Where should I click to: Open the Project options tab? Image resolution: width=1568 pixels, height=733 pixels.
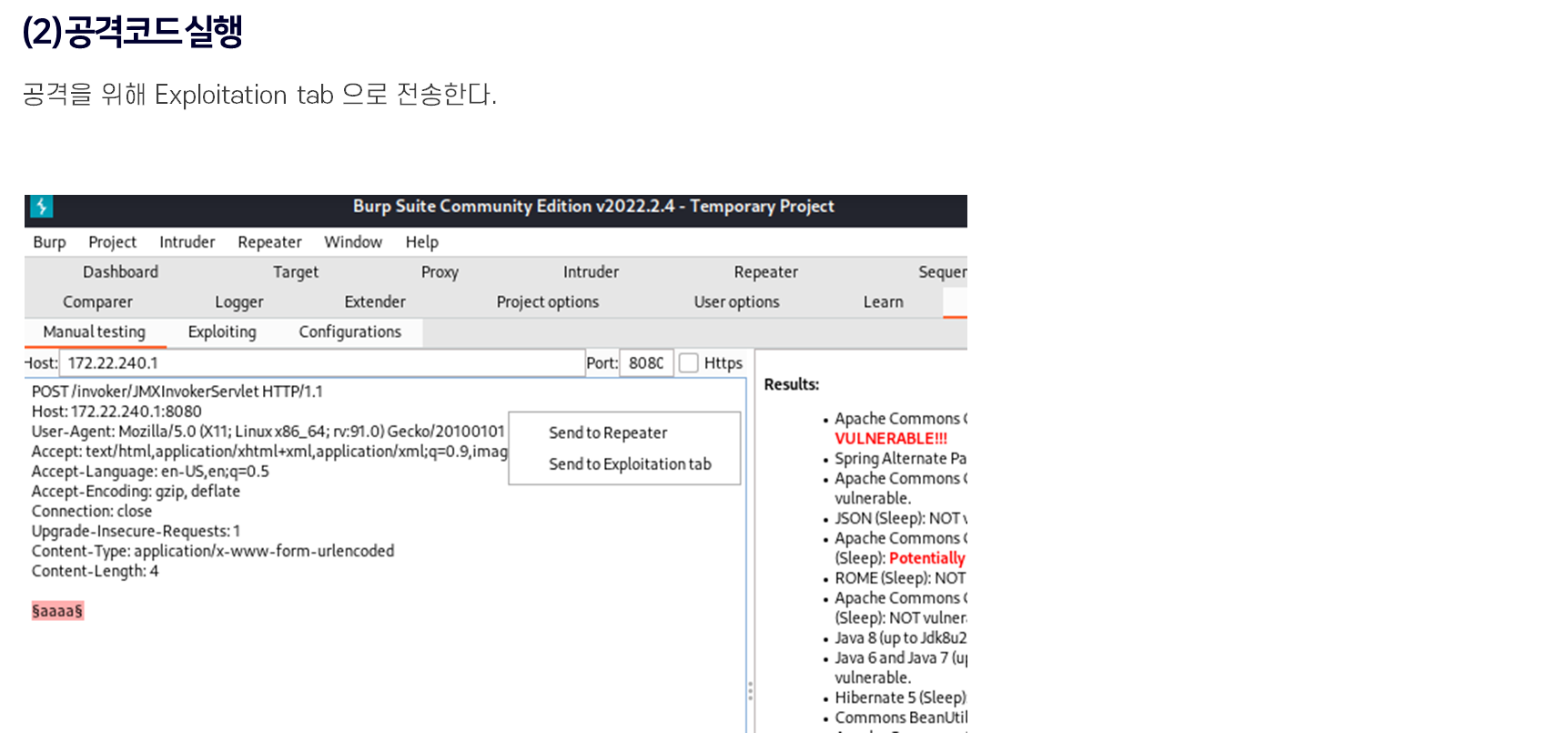[548, 302]
